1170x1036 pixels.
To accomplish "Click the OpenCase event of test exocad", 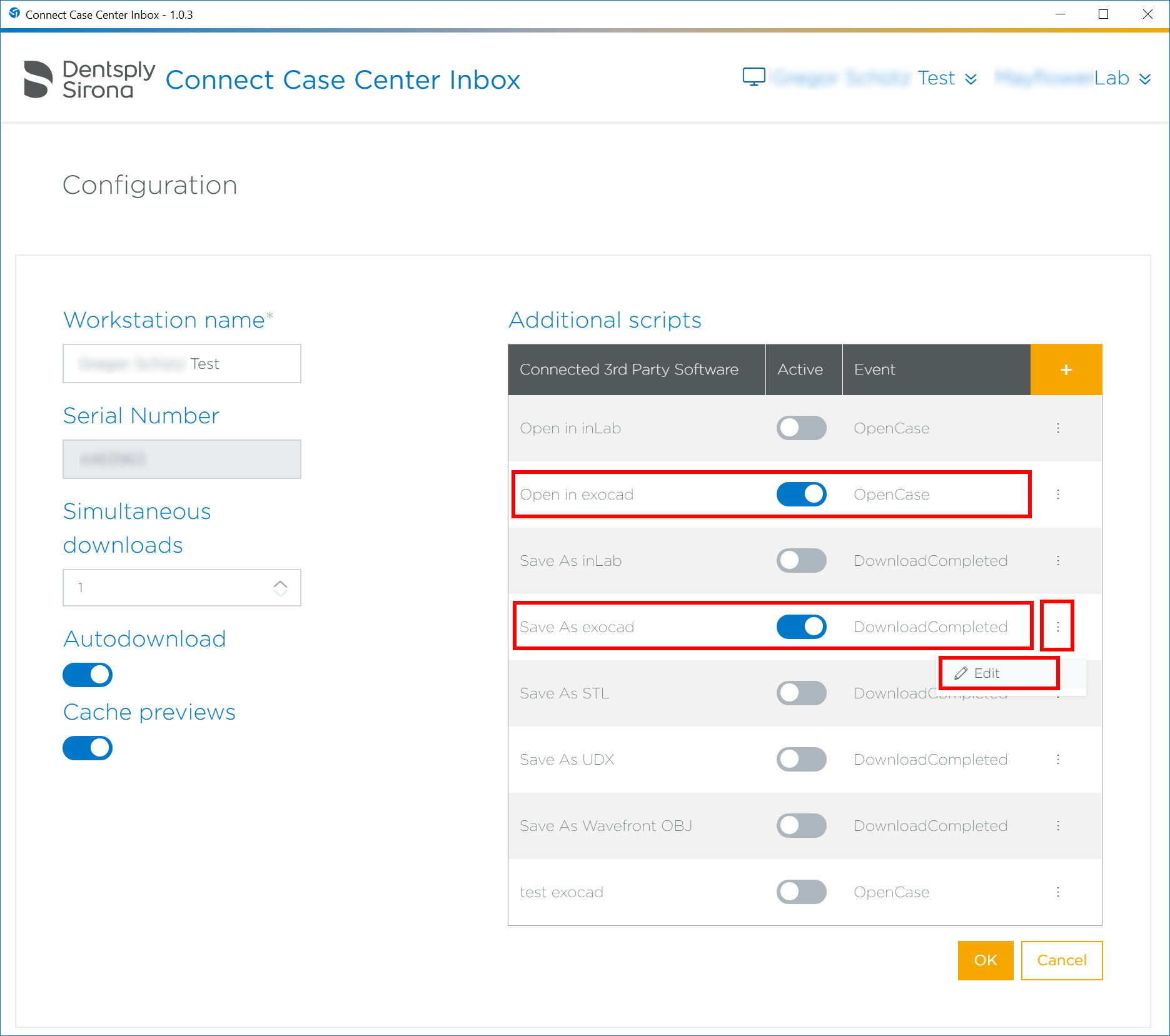I will click(x=892, y=892).
